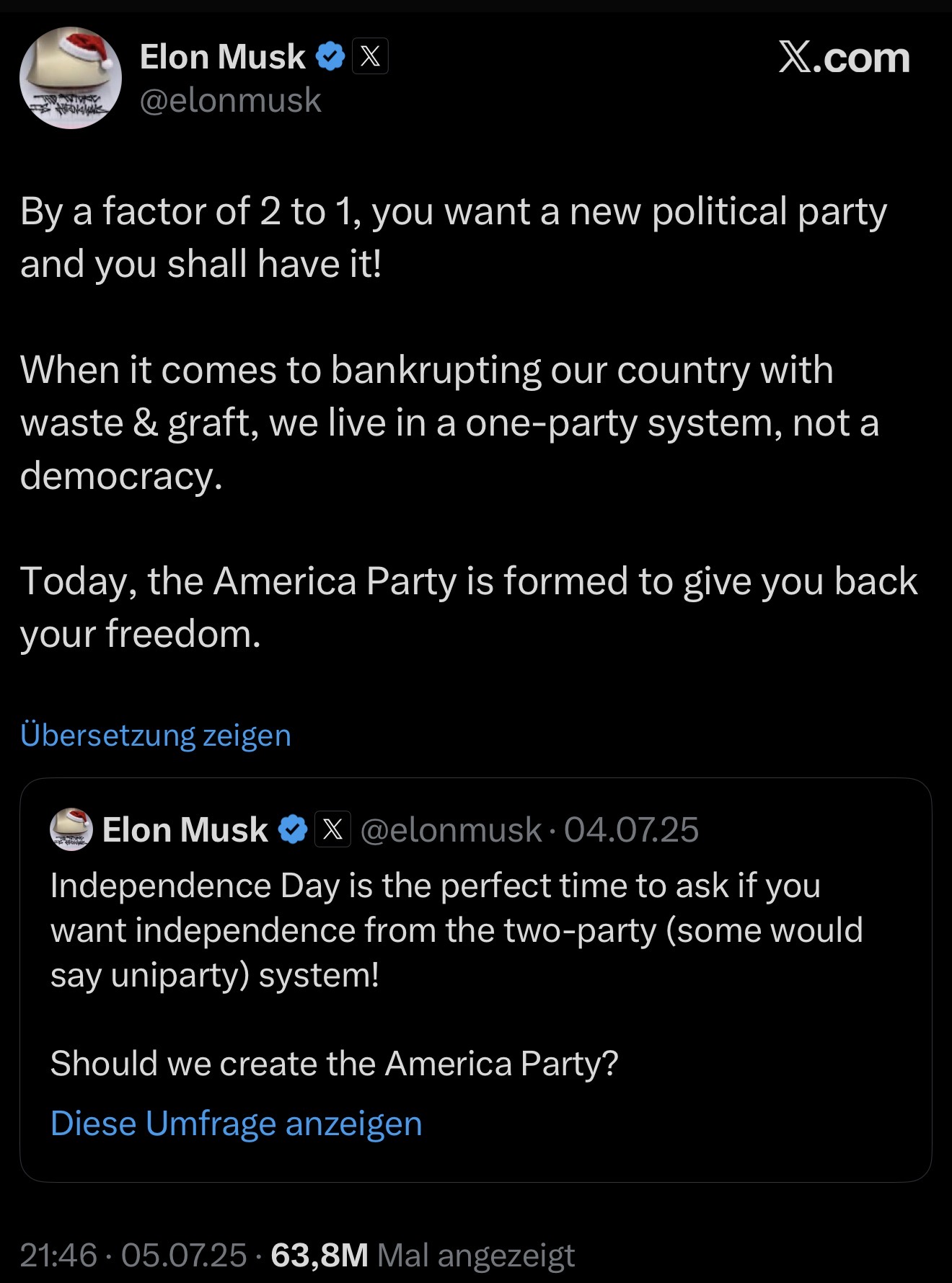The width and height of the screenshot is (952, 1283).
Task: Click the X.com logo at top right
Action: coord(844,58)
